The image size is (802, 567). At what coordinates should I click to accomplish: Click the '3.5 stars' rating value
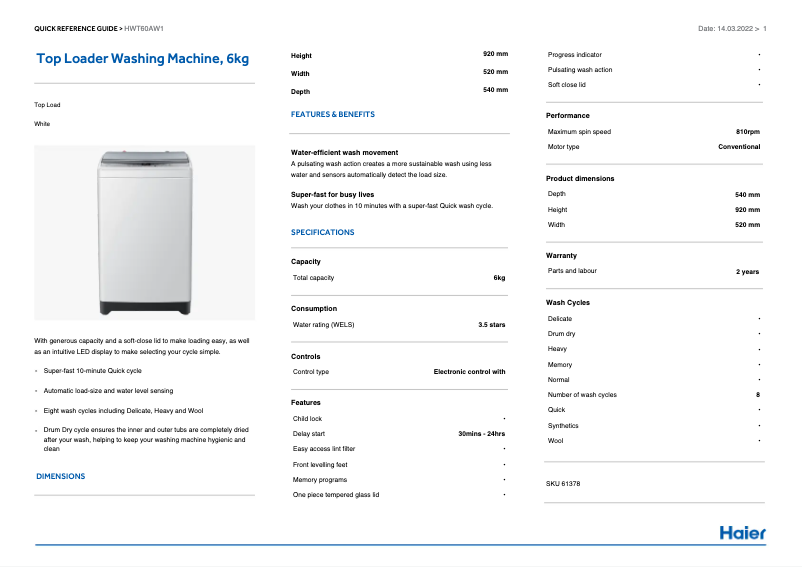pos(491,325)
